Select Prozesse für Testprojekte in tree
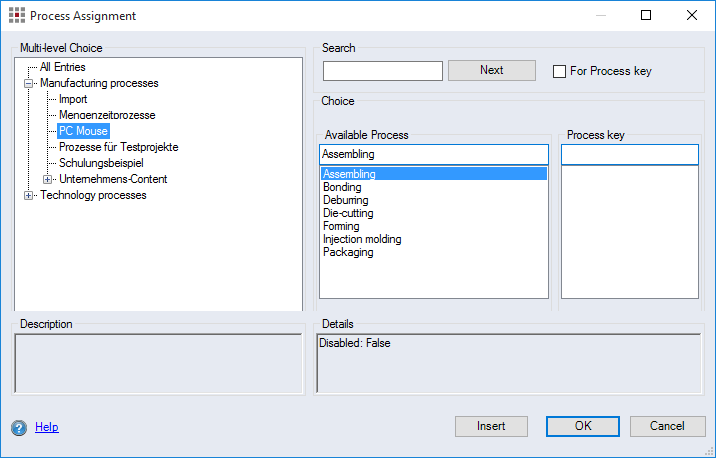The image size is (716, 458). (x=118, y=147)
